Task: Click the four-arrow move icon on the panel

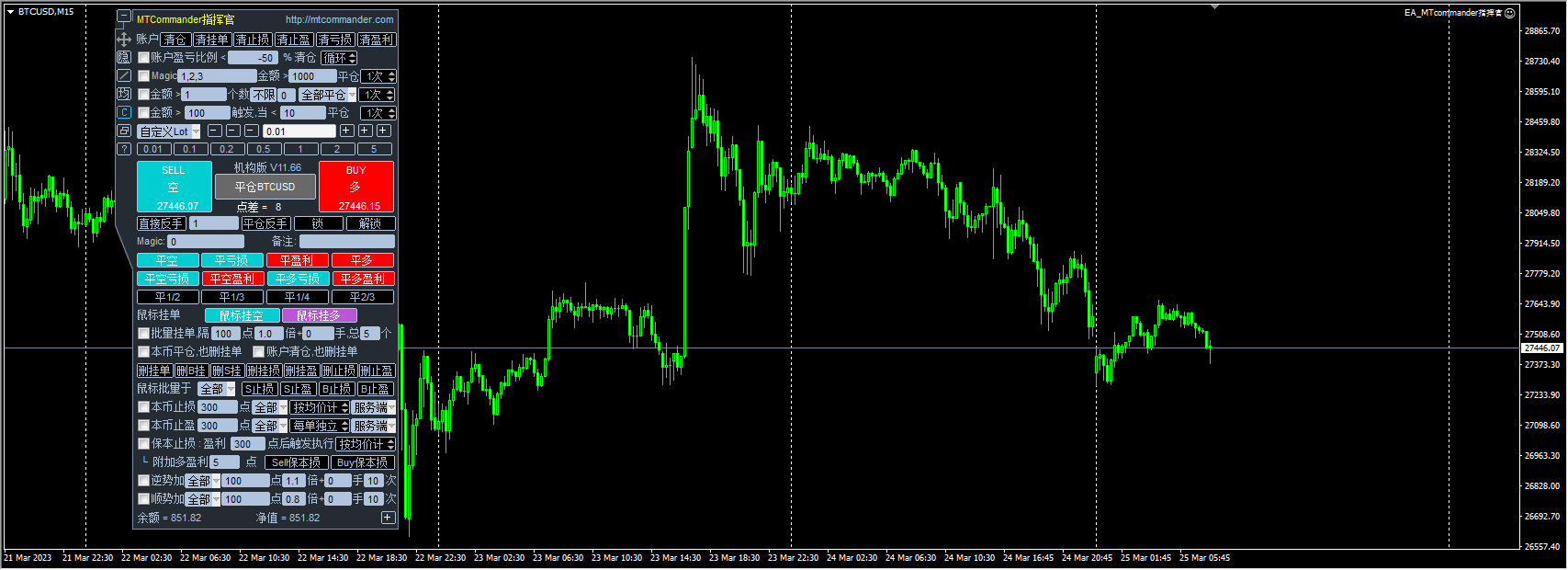Action: coord(124,40)
